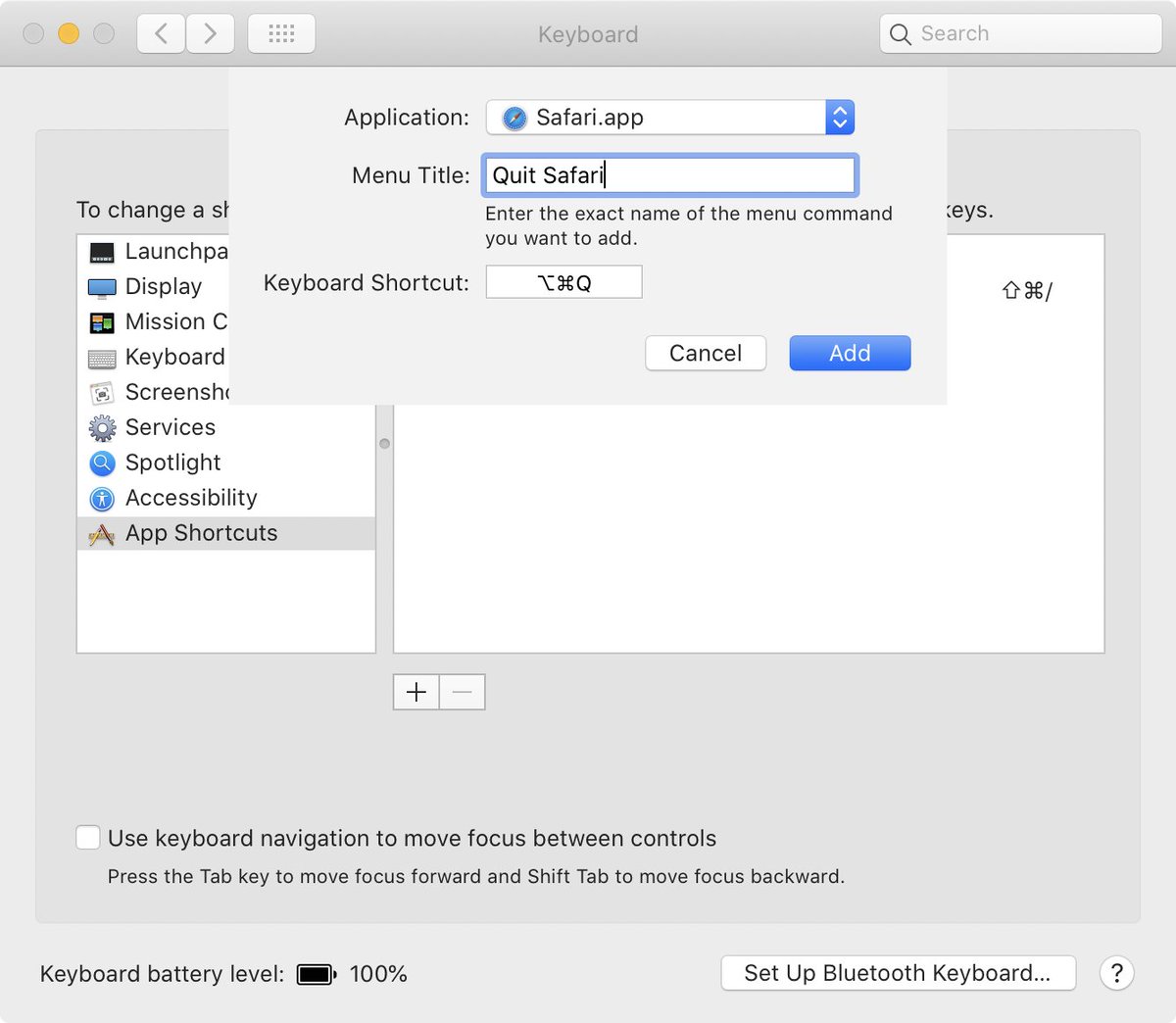The width and height of the screenshot is (1176, 1023).
Task: Go forward with the right arrow button
Action: tap(210, 34)
